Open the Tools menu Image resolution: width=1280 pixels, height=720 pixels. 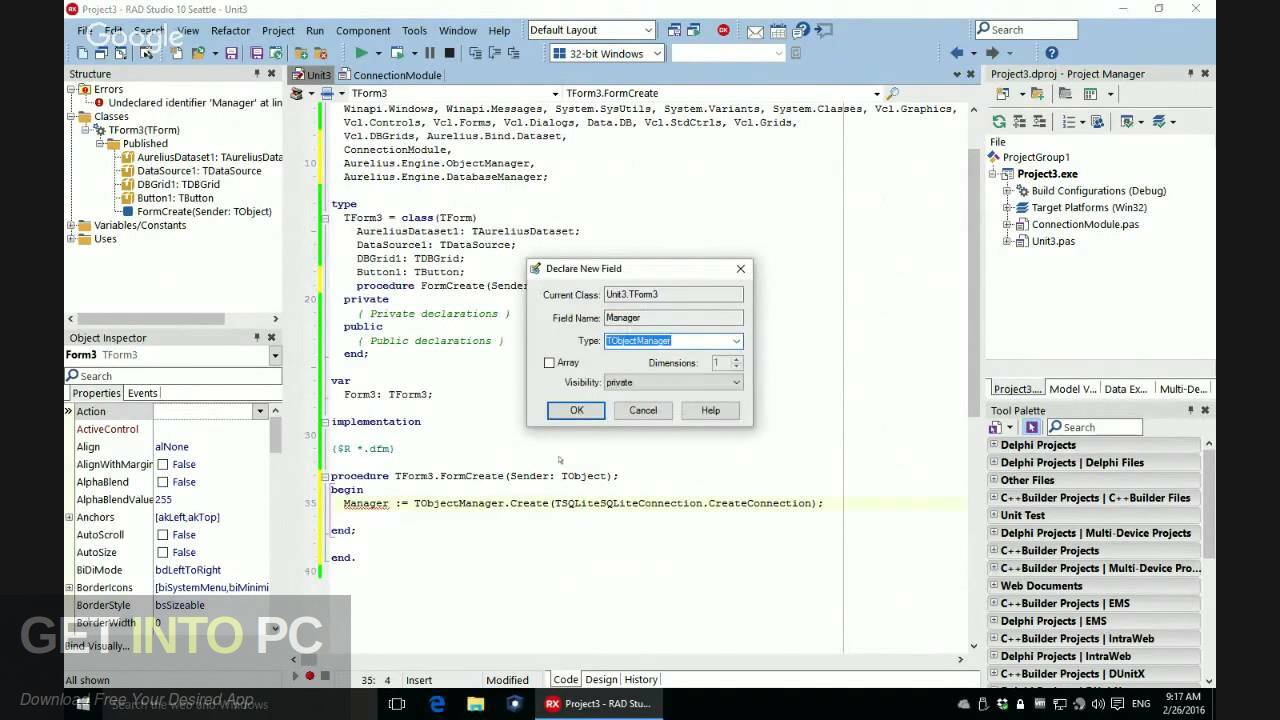click(414, 31)
